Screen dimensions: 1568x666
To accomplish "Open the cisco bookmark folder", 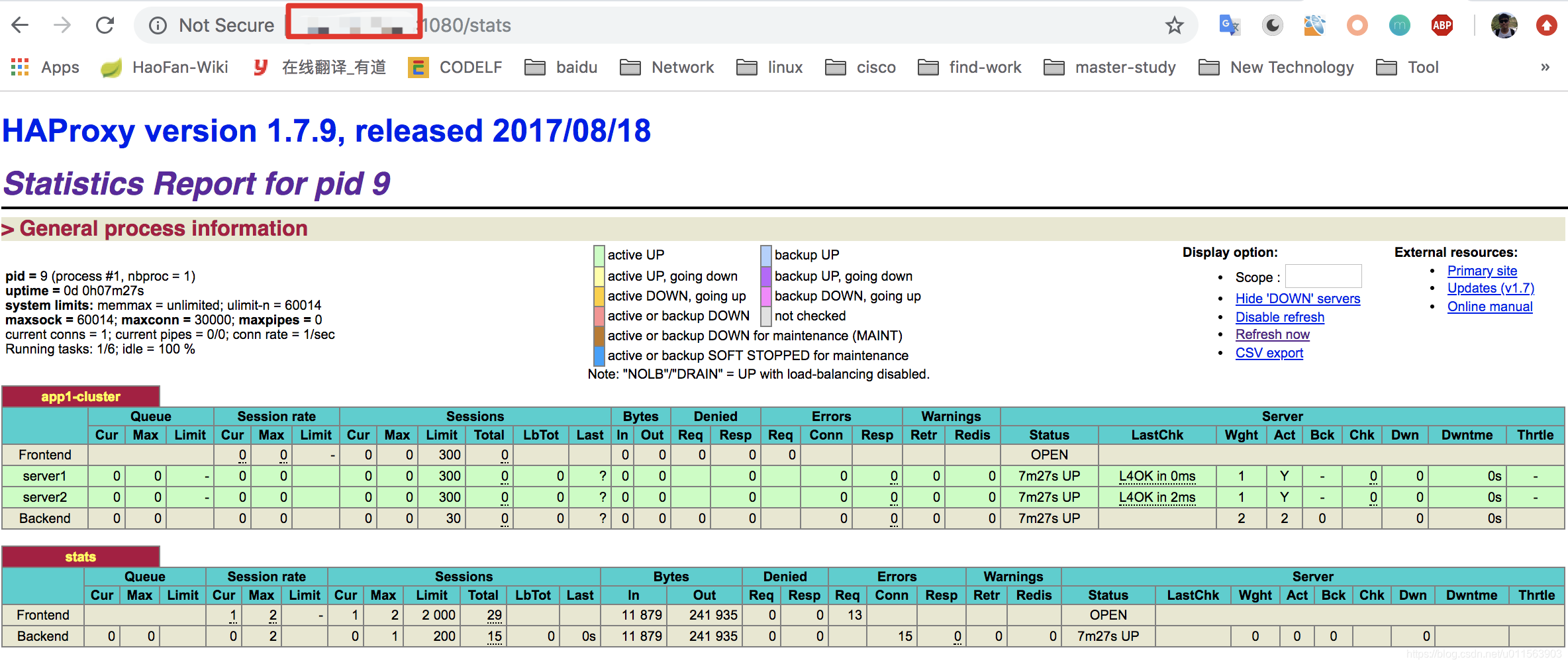I will 860,67.
